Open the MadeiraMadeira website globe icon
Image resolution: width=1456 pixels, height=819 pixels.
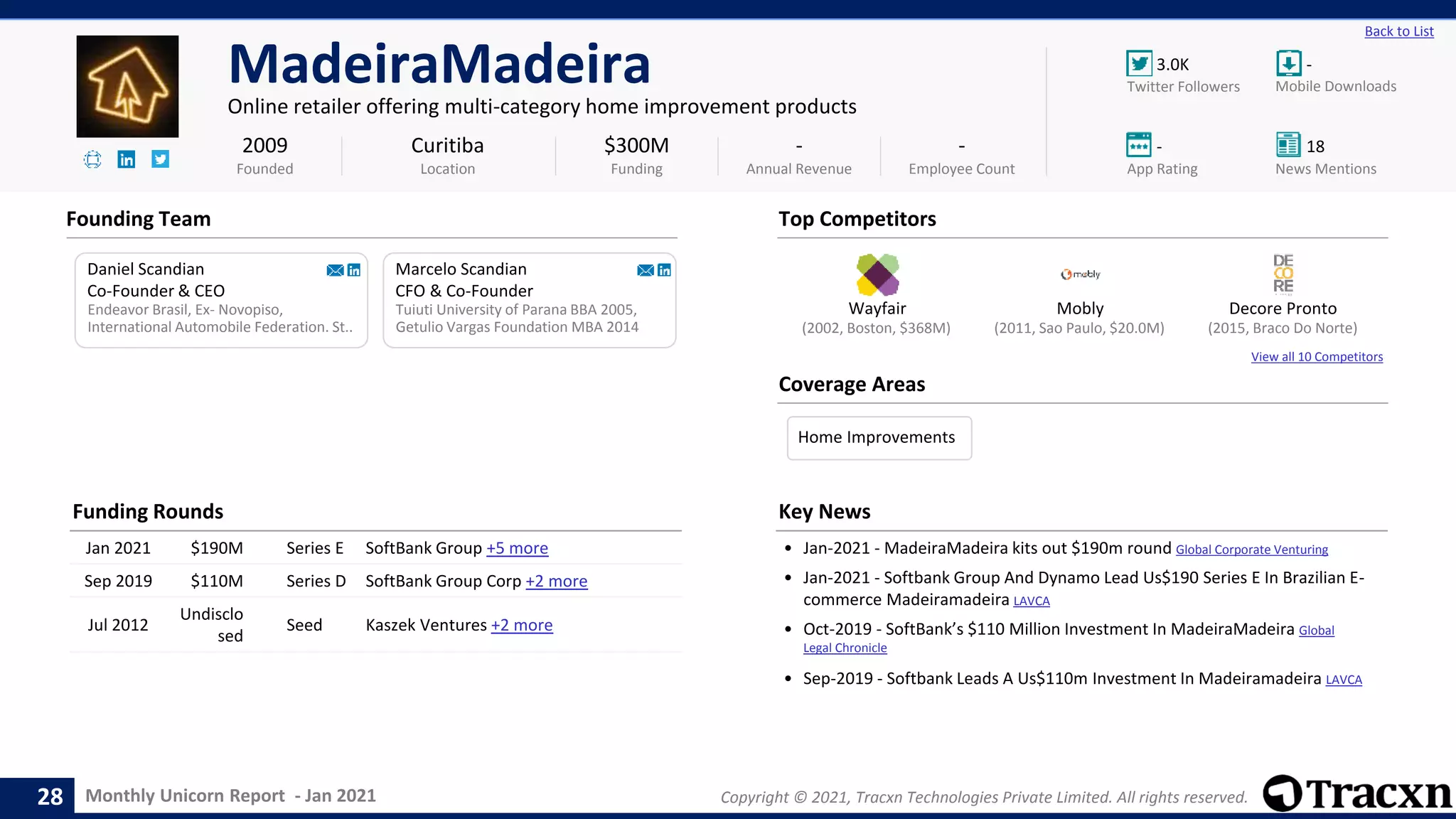pyautogui.click(x=92, y=159)
